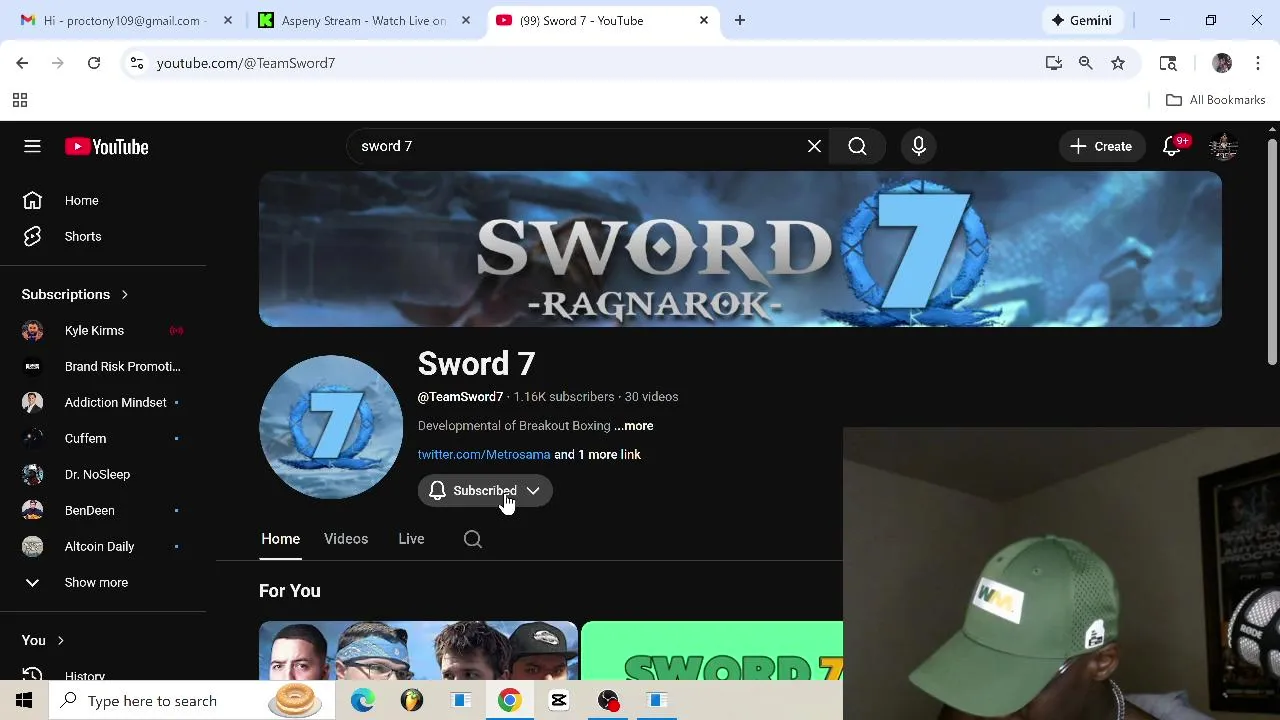Close the Sword 7 YouTube tab

(x=703, y=20)
